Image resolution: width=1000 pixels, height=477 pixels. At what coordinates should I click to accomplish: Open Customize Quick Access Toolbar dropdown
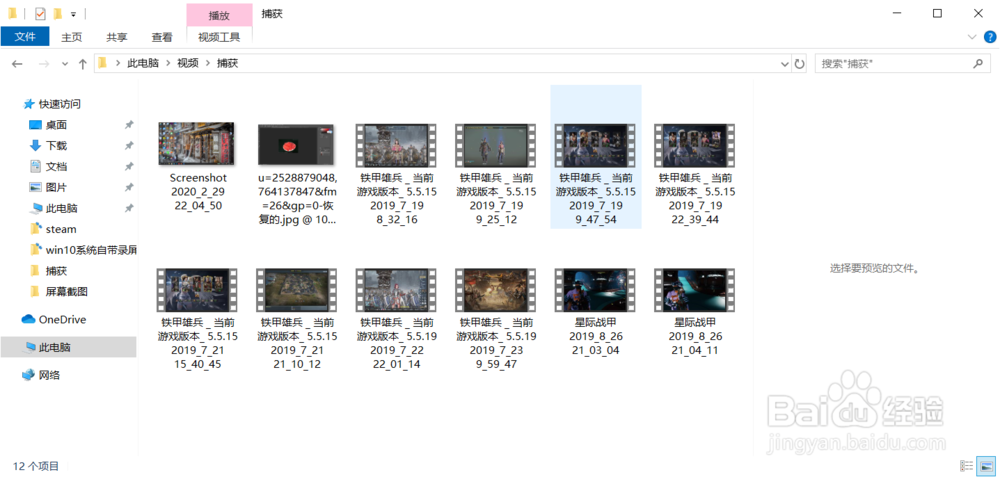point(73,14)
